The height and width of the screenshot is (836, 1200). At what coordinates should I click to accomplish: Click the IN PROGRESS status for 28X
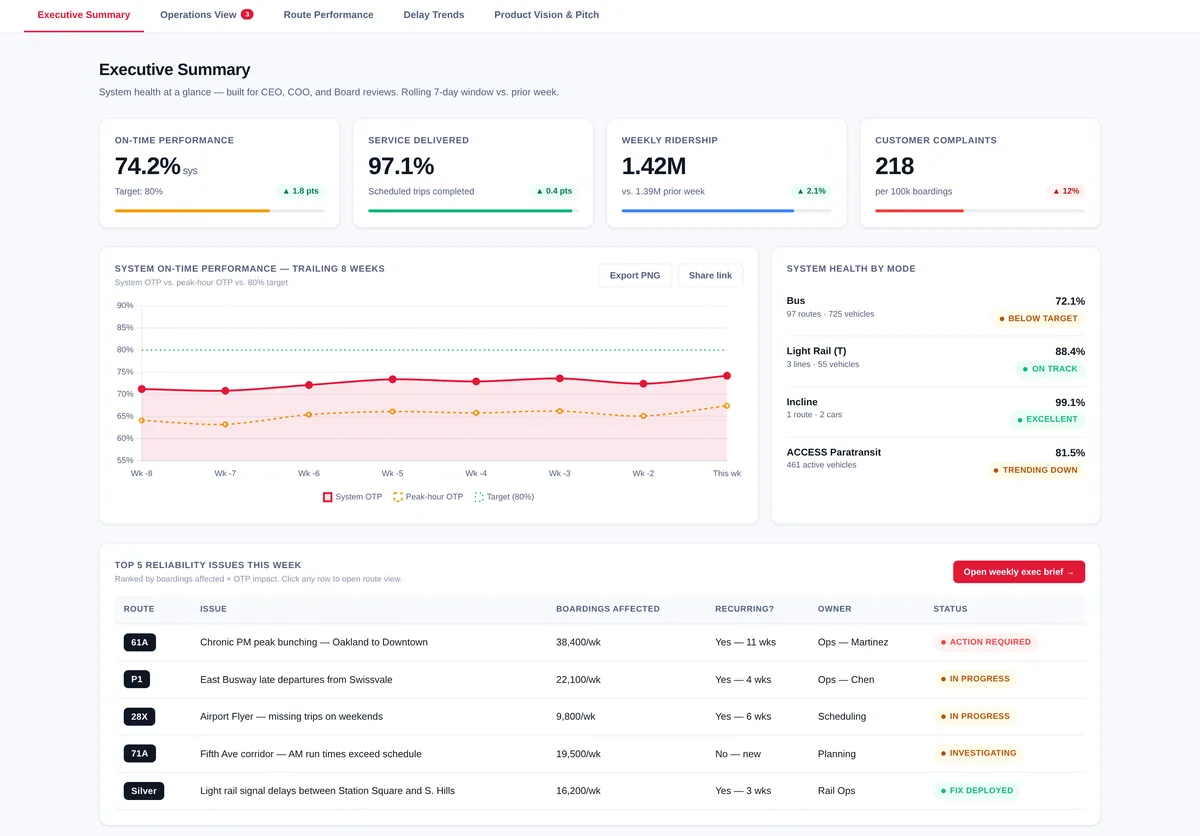pyautogui.click(x=975, y=716)
